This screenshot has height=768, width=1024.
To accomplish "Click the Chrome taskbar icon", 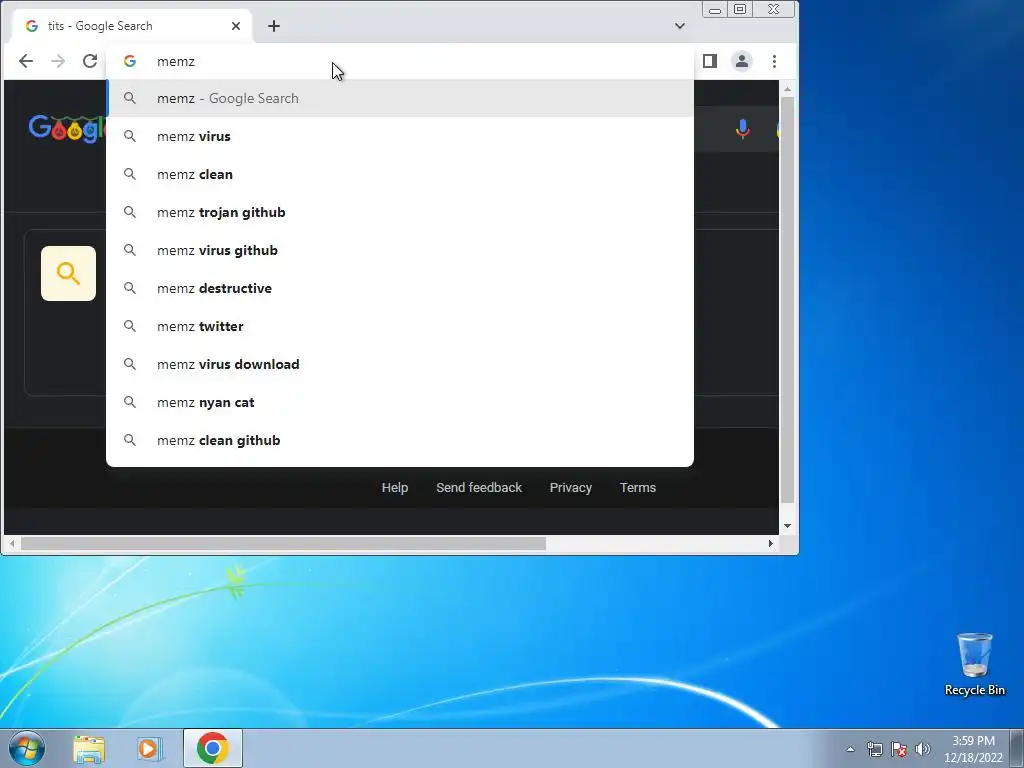I will (213, 748).
